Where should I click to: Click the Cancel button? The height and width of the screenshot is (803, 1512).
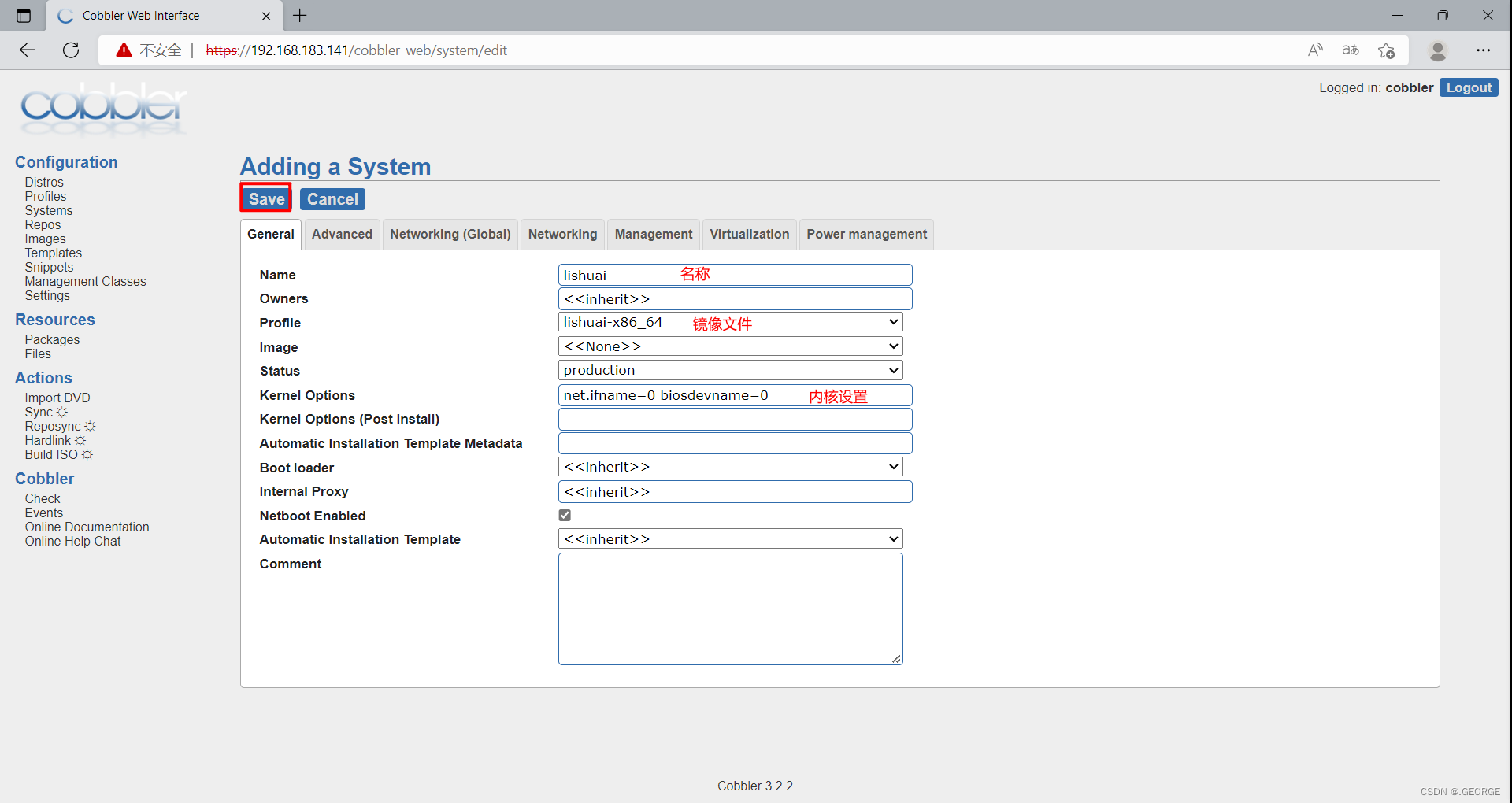pos(332,199)
